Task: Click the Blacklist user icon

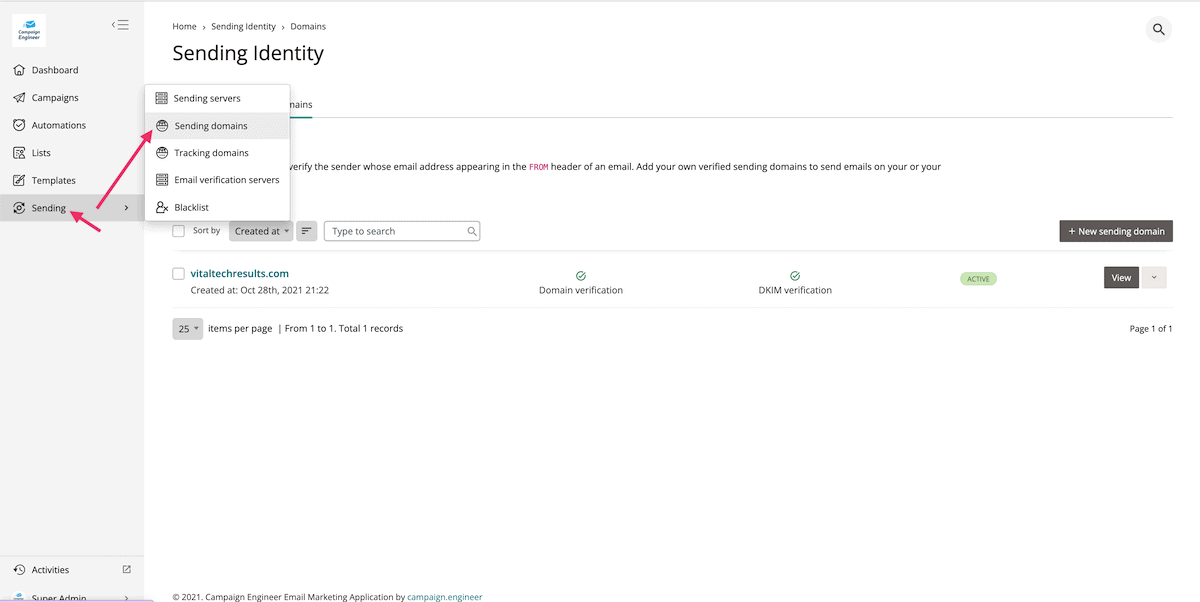Action: coord(162,207)
